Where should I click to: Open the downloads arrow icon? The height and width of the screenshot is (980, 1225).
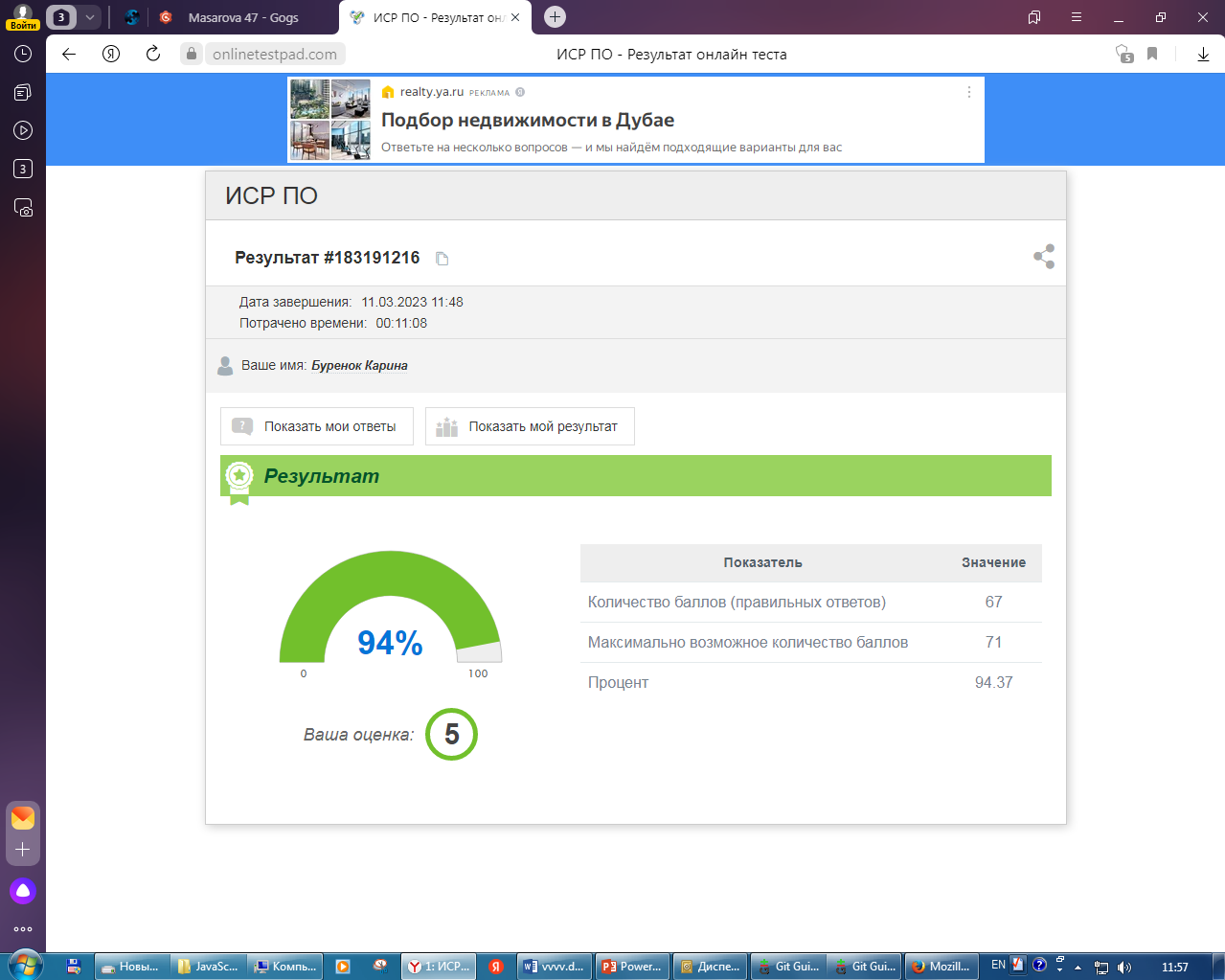(1203, 54)
